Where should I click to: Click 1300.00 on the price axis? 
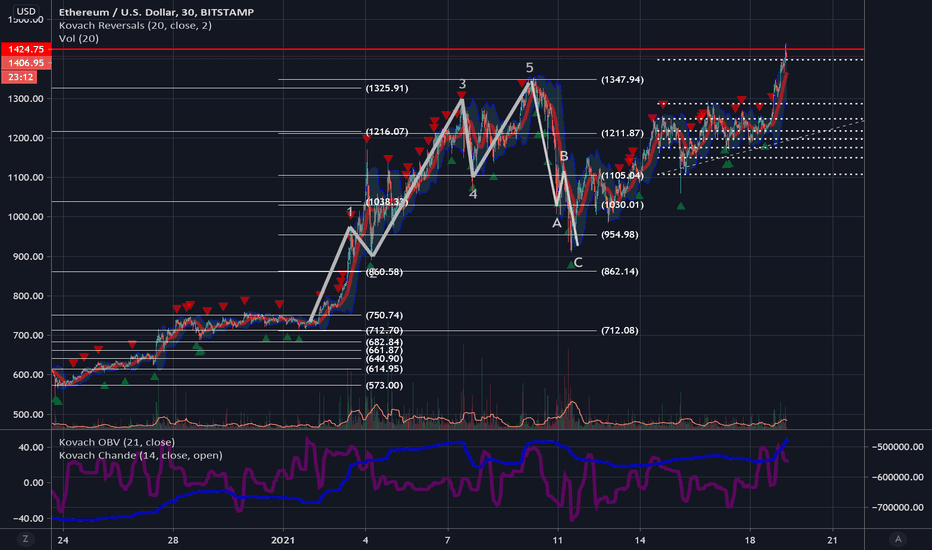pos(26,99)
